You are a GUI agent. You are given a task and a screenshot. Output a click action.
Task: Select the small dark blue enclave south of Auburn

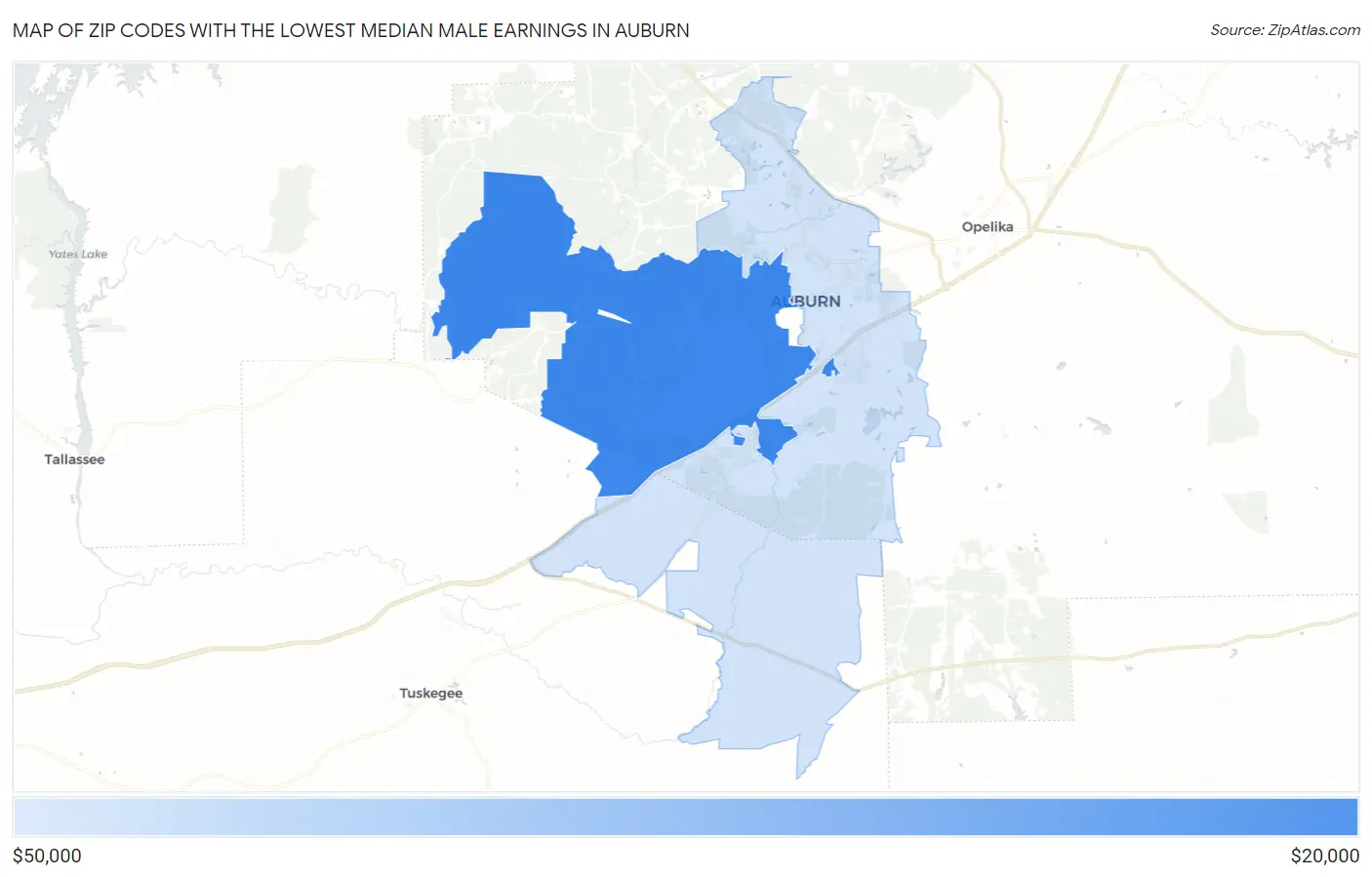pos(775,438)
